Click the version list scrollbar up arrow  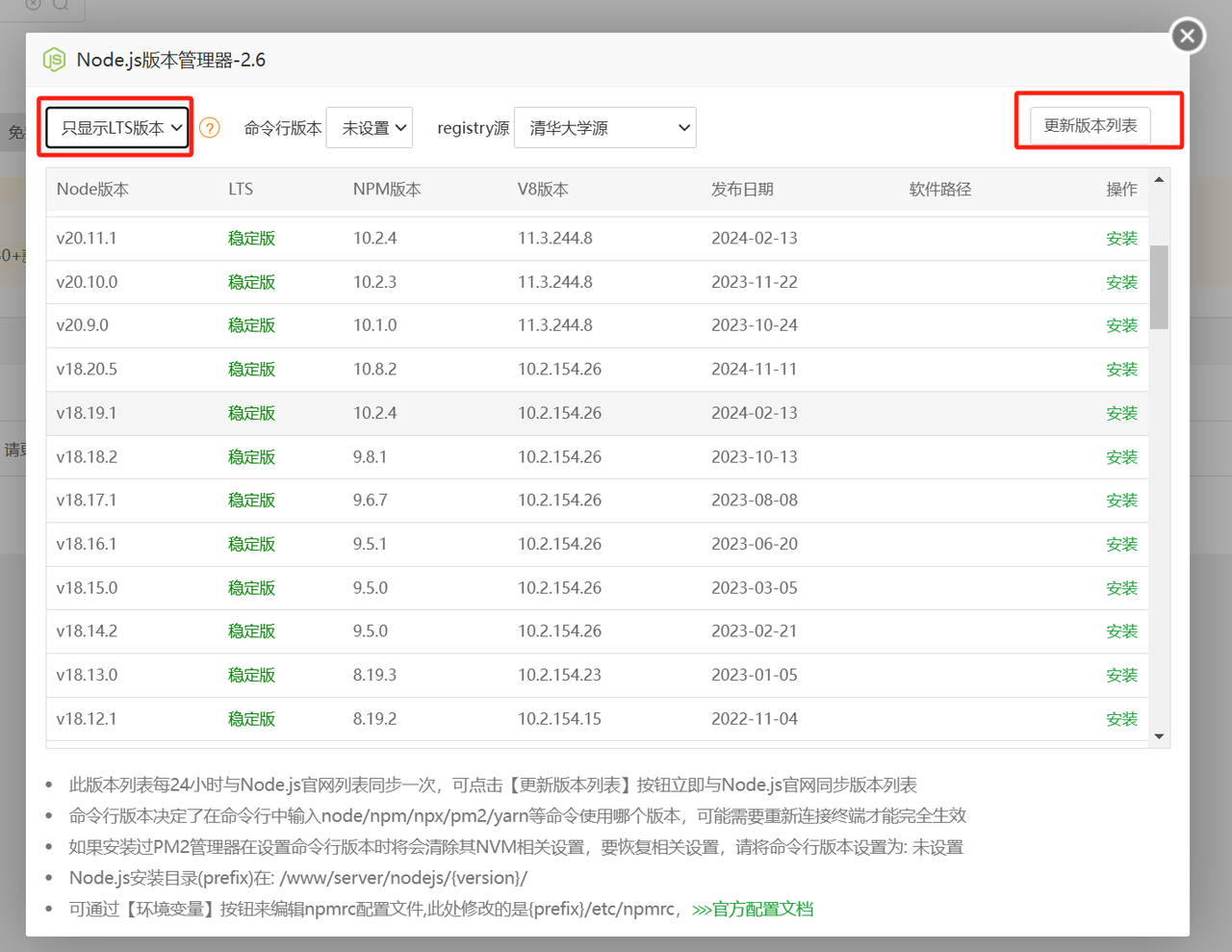point(1159,180)
